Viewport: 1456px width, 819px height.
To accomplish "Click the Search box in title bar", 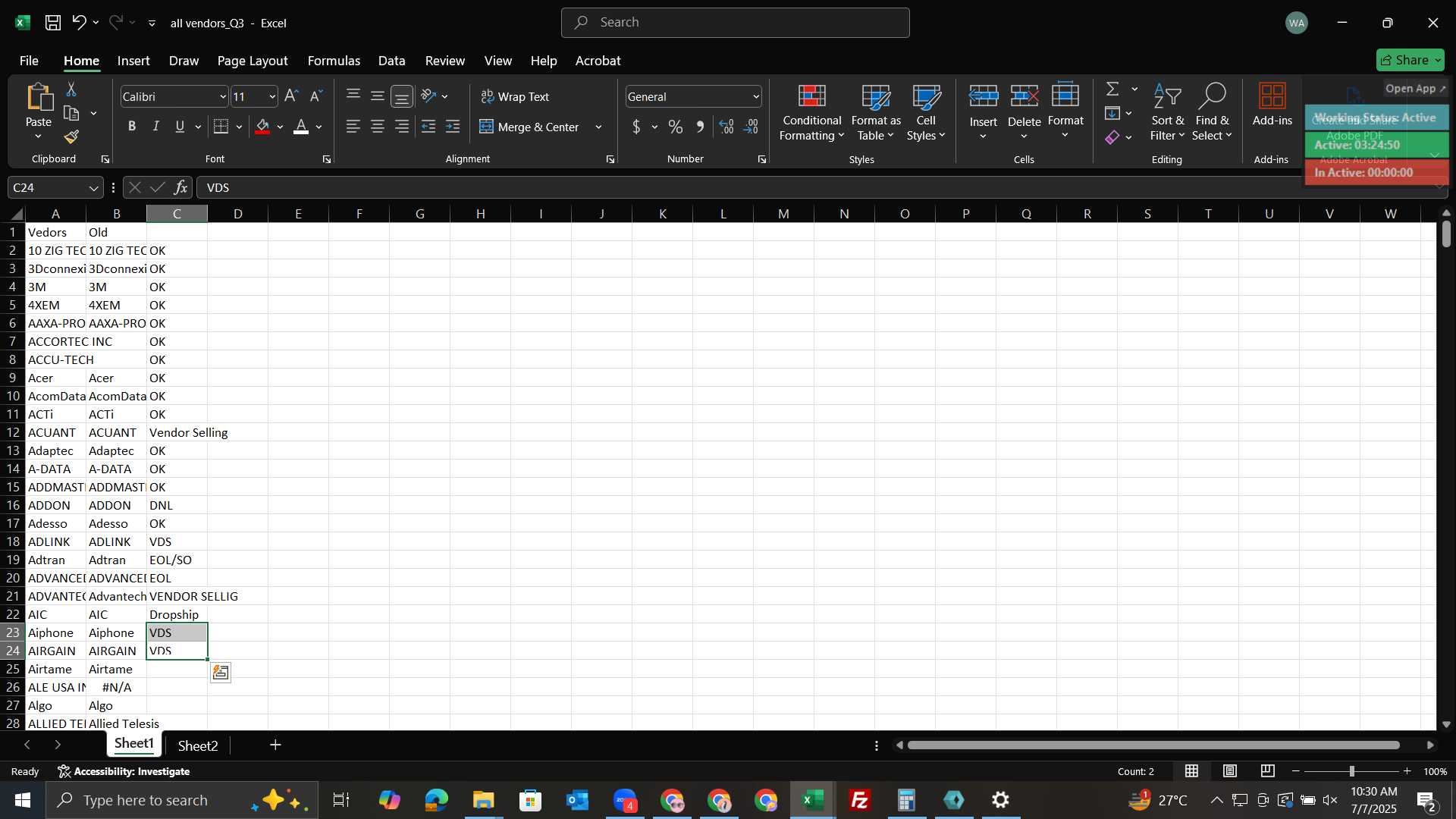I will coord(735,23).
